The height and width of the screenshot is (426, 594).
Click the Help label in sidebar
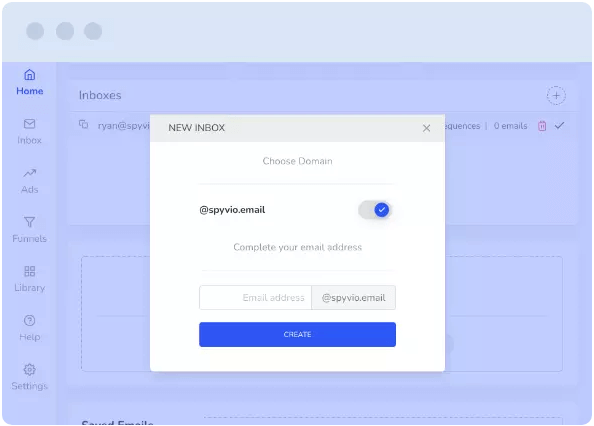pyautogui.click(x=30, y=337)
